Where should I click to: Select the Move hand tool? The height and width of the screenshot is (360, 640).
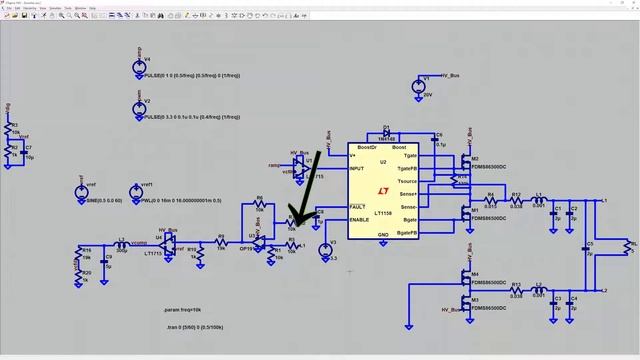[249, 16]
